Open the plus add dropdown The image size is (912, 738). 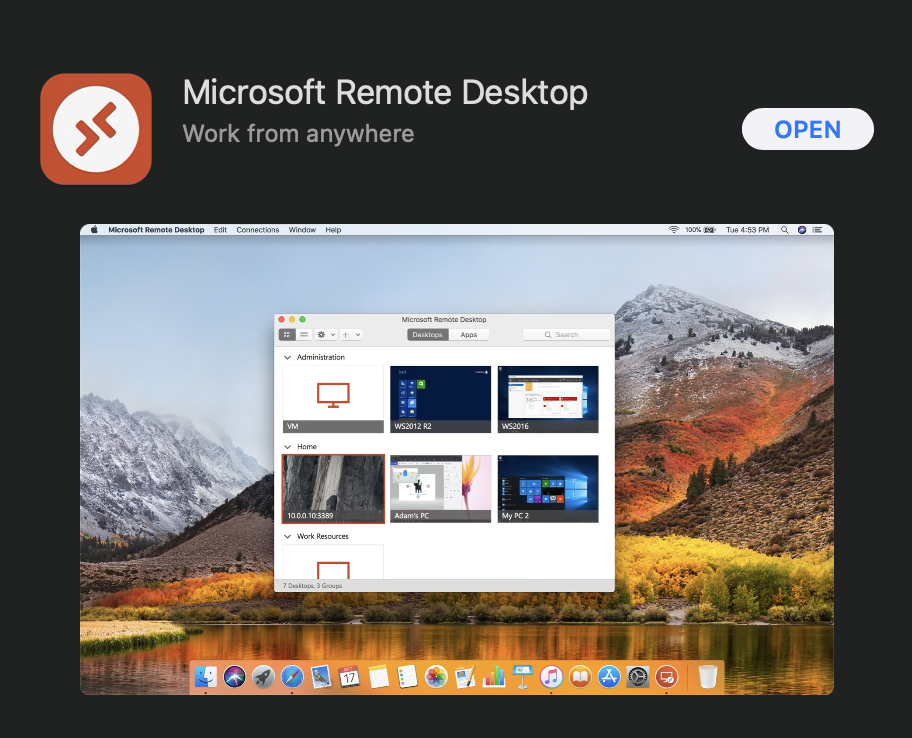351,334
